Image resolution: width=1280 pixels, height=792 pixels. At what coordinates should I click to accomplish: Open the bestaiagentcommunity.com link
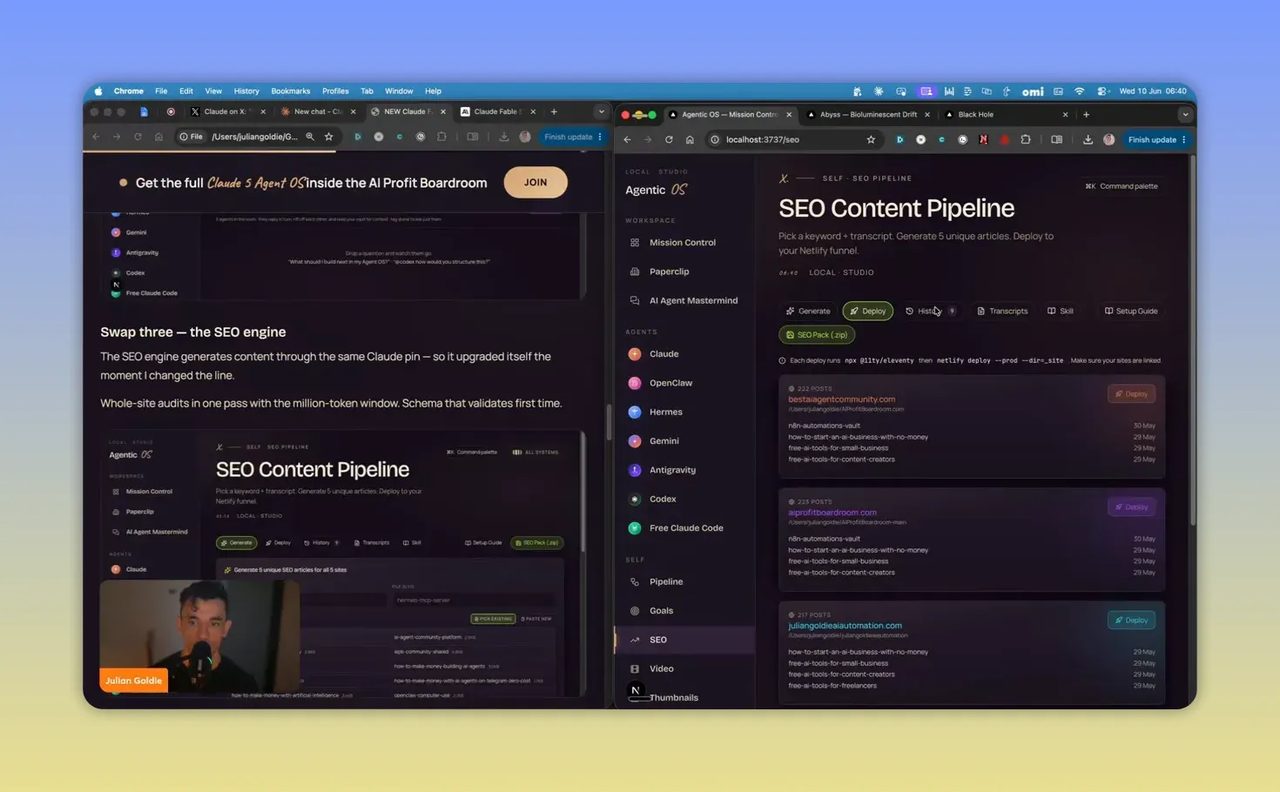click(x=841, y=399)
